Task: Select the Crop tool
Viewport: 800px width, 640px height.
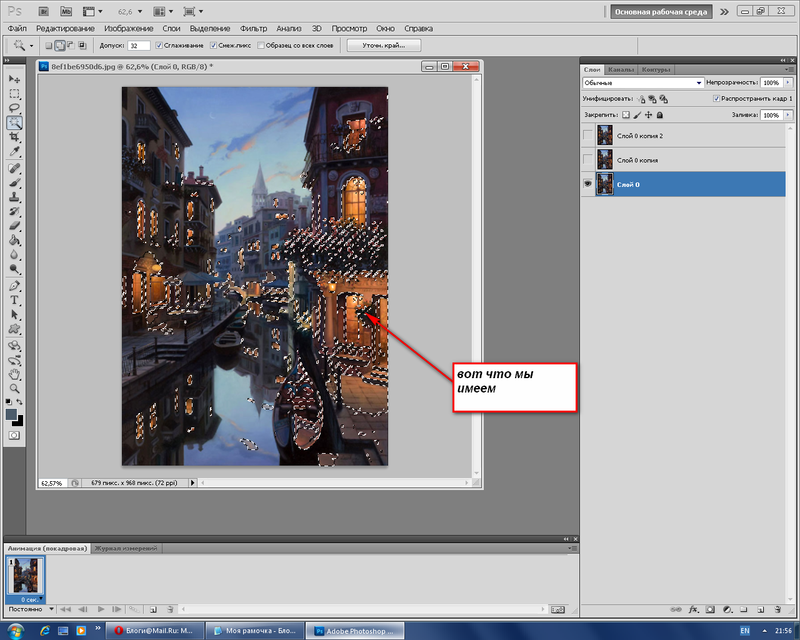Action: (x=14, y=137)
